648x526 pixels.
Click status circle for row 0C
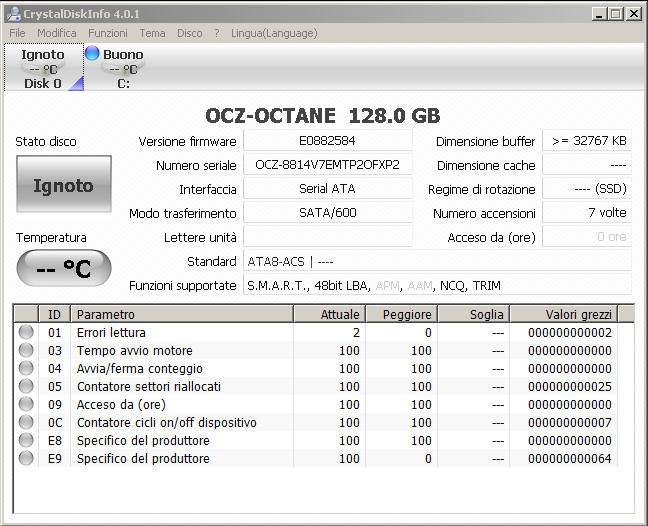pyautogui.click(x=26, y=422)
